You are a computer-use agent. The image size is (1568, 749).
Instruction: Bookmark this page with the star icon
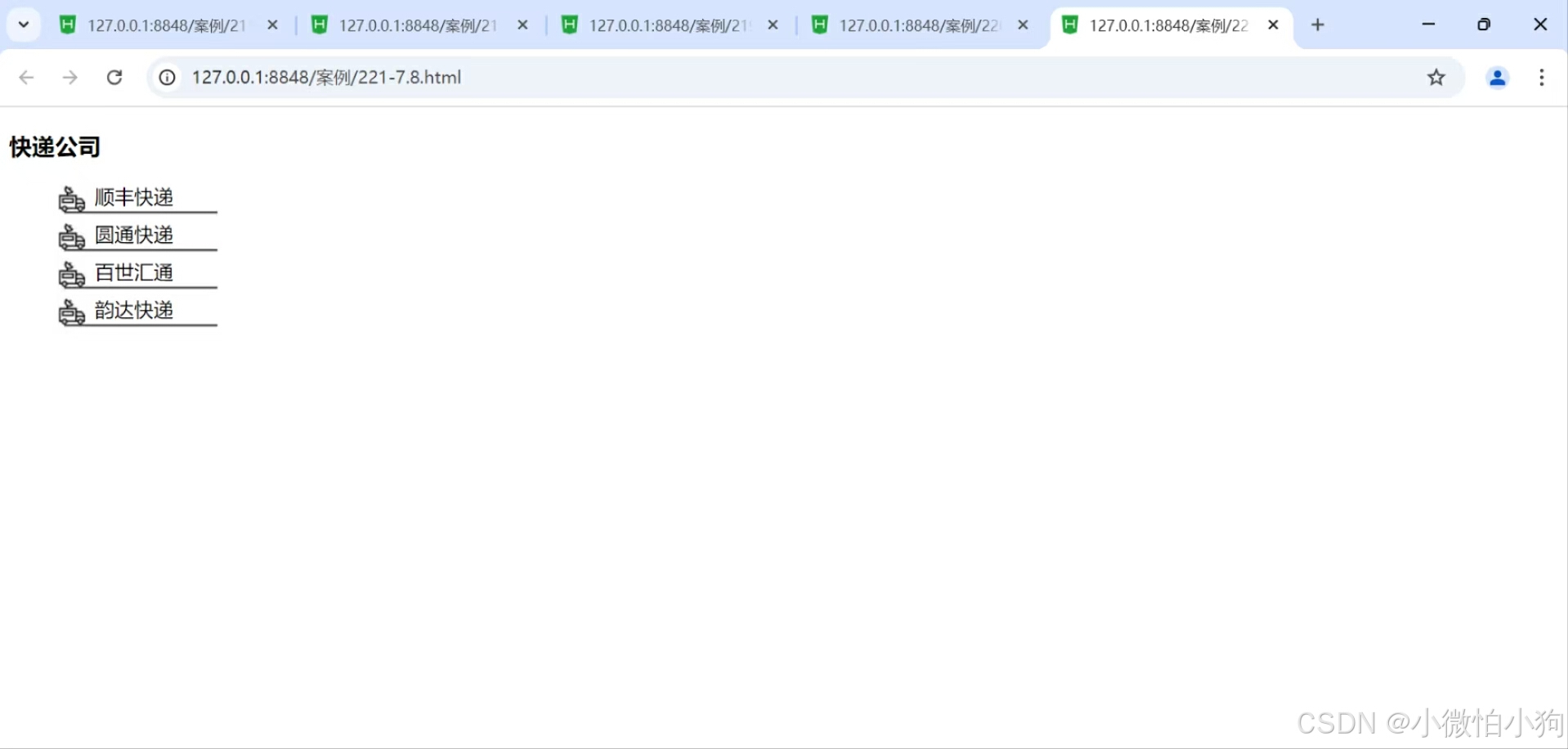[1436, 78]
